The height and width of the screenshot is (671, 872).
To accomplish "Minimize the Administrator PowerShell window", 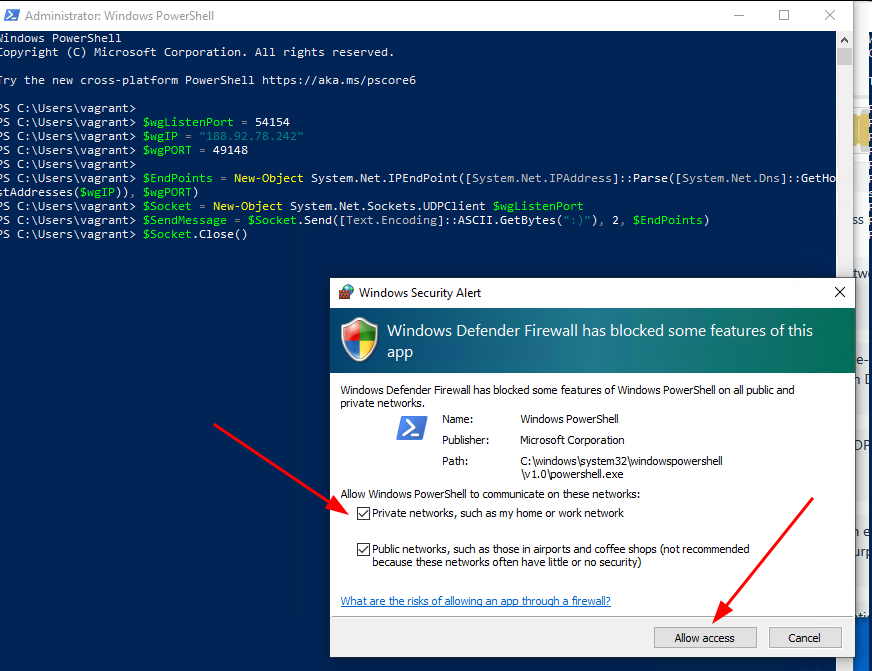I will [x=738, y=16].
